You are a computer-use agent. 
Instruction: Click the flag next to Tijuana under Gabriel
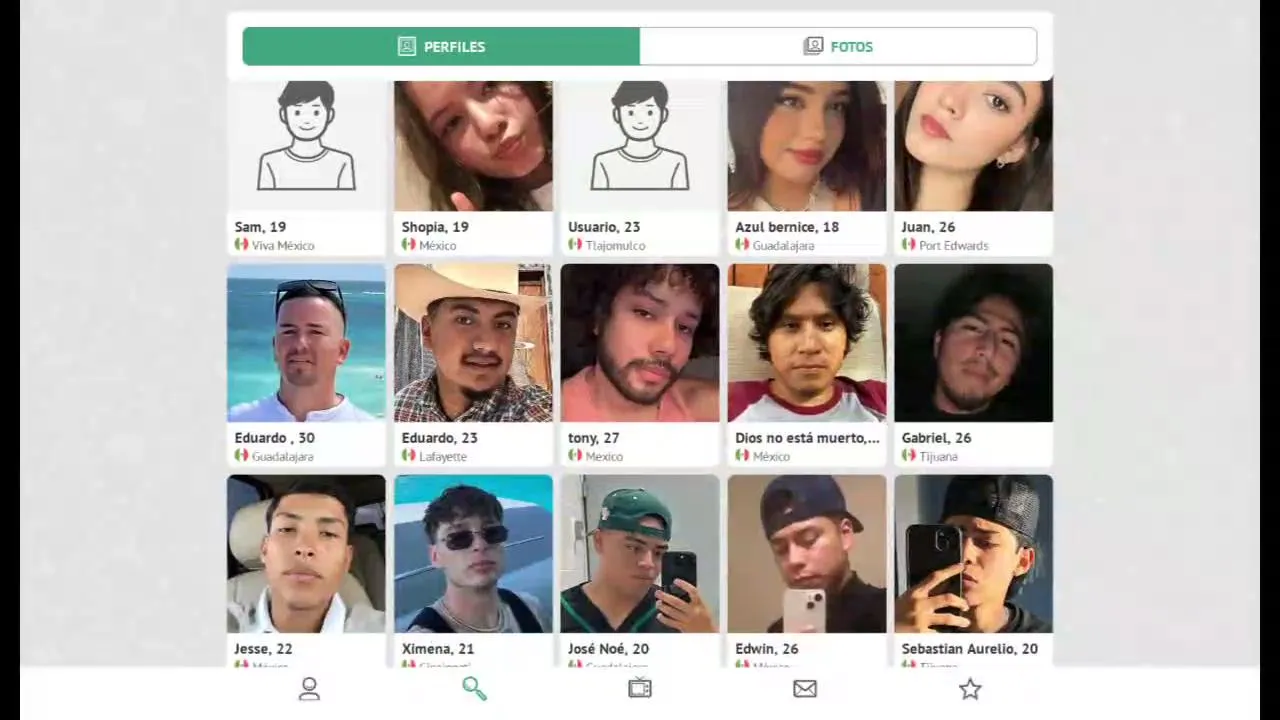[x=908, y=456]
